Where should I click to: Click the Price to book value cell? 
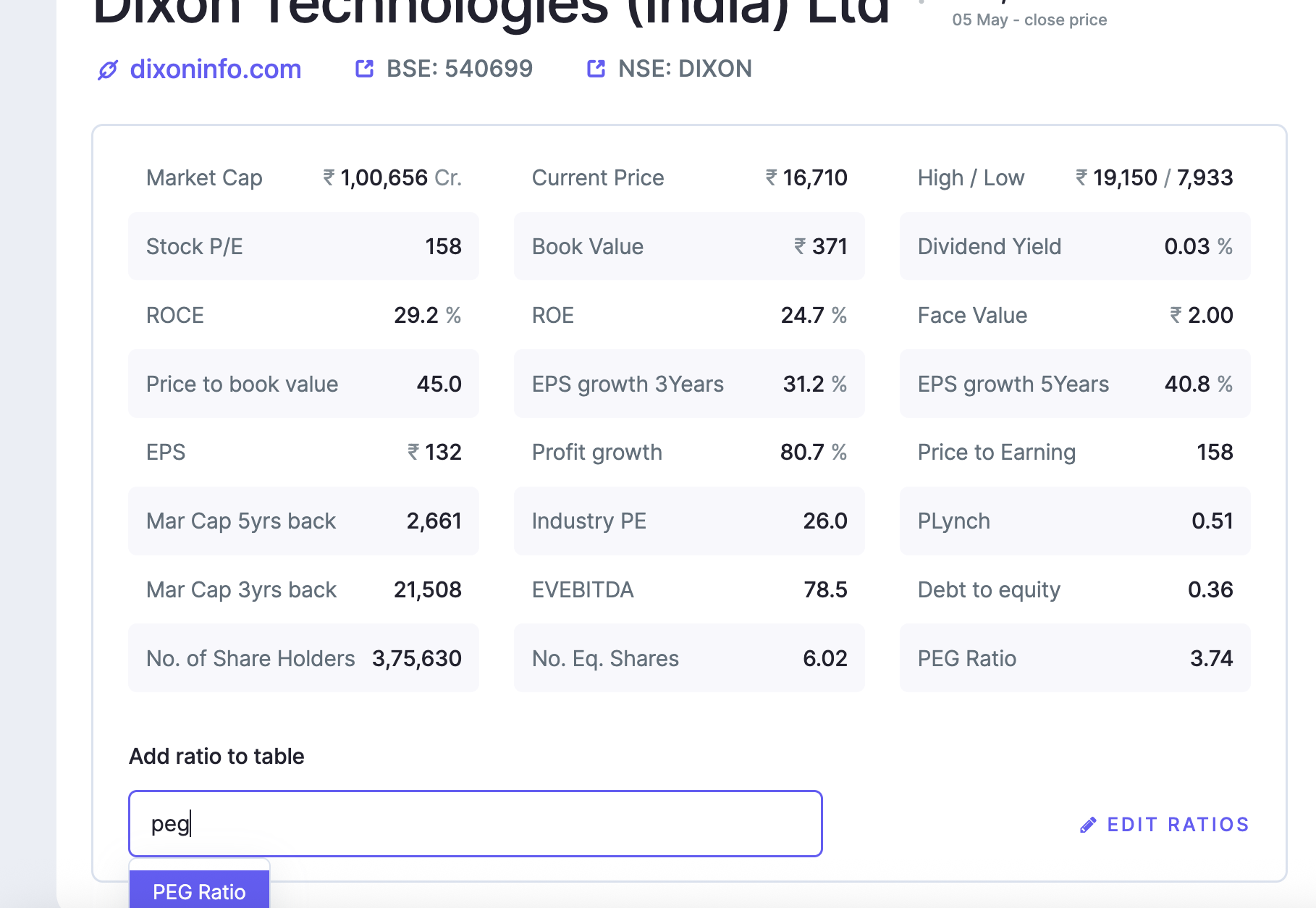tap(303, 384)
